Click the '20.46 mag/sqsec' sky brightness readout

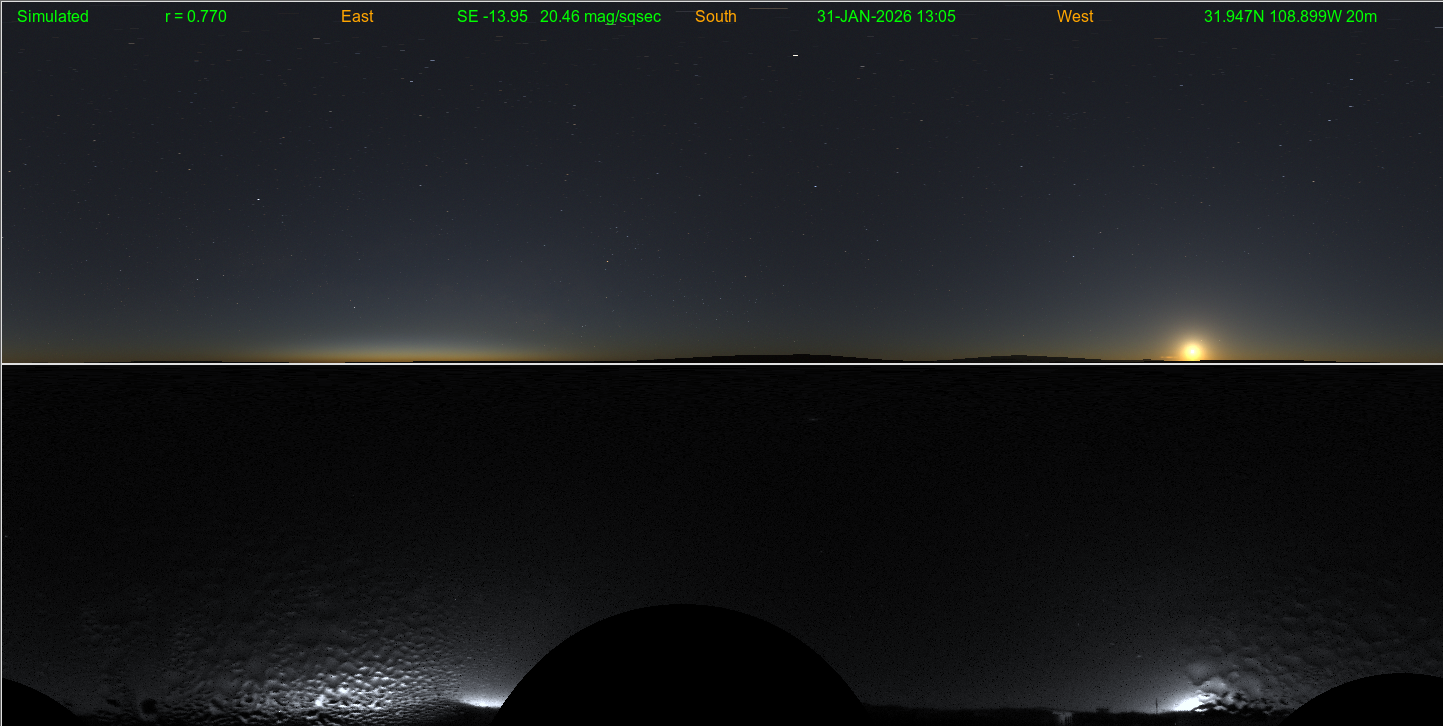[600, 17]
